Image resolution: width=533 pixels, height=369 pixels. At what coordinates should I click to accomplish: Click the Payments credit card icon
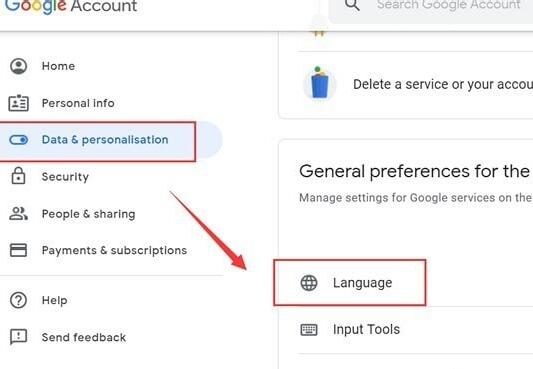[x=18, y=250]
